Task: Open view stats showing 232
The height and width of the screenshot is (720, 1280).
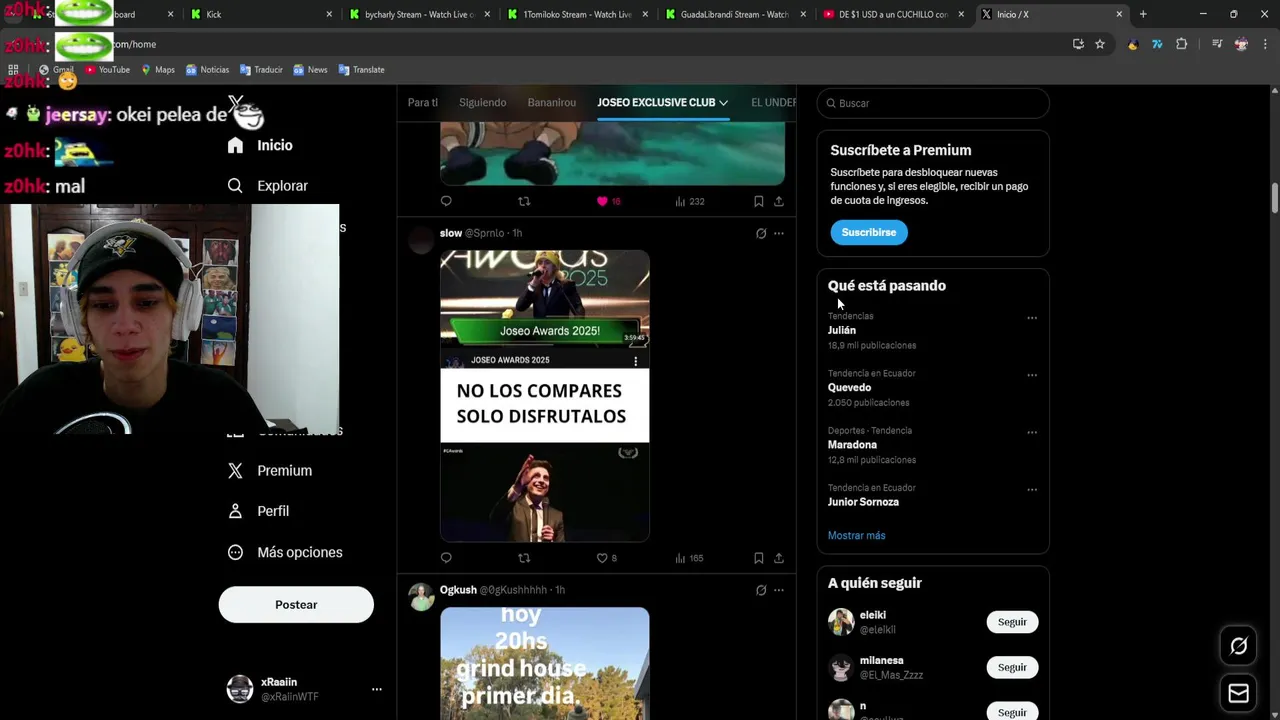Action: point(689,201)
